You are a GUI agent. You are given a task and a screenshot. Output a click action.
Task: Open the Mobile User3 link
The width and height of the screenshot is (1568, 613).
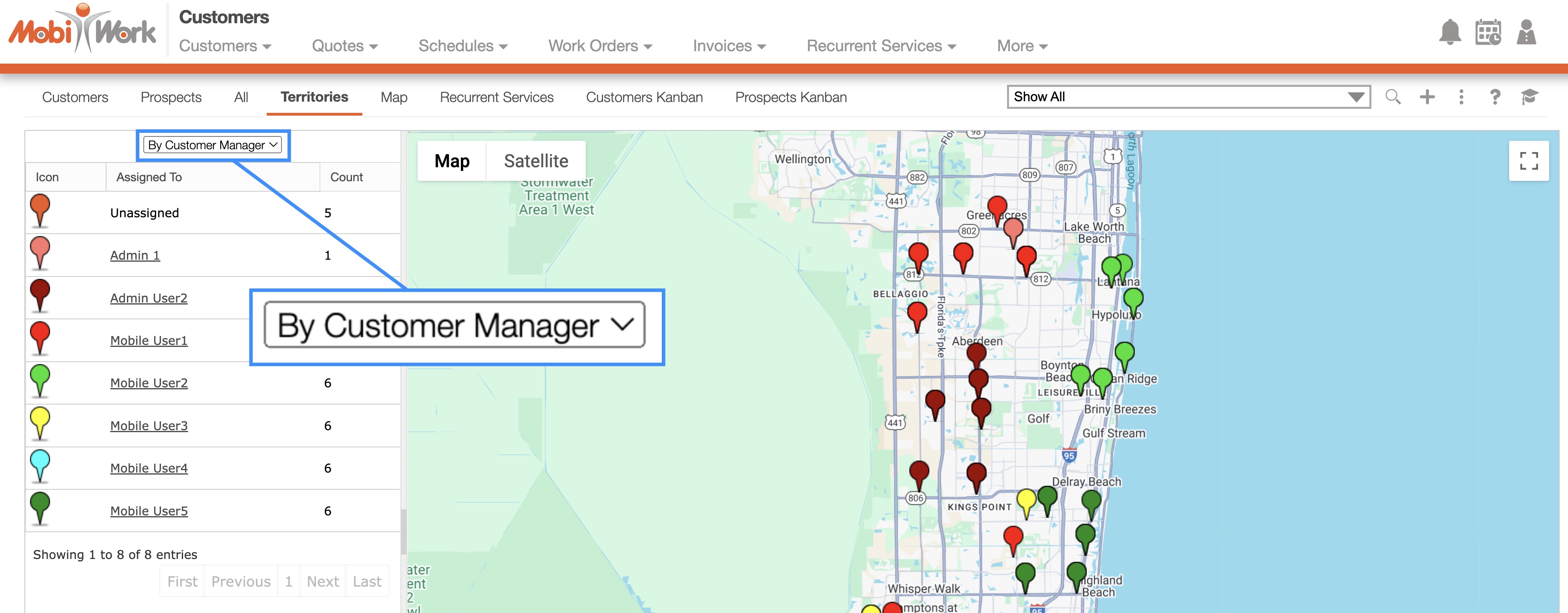pyautogui.click(x=149, y=426)
